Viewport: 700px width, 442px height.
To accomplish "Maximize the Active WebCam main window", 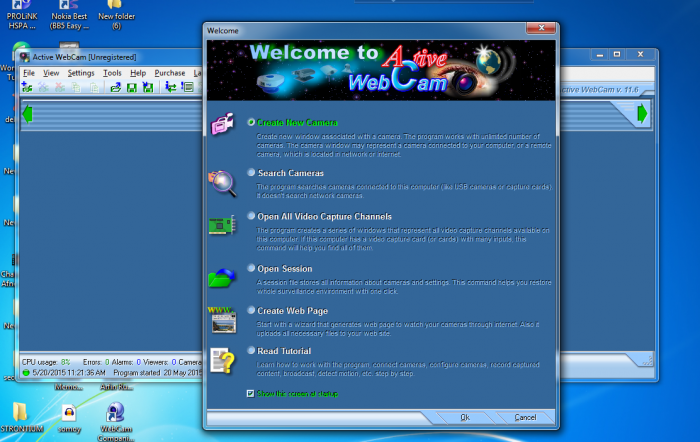I will pyautogui.click(x=617, y=54).
